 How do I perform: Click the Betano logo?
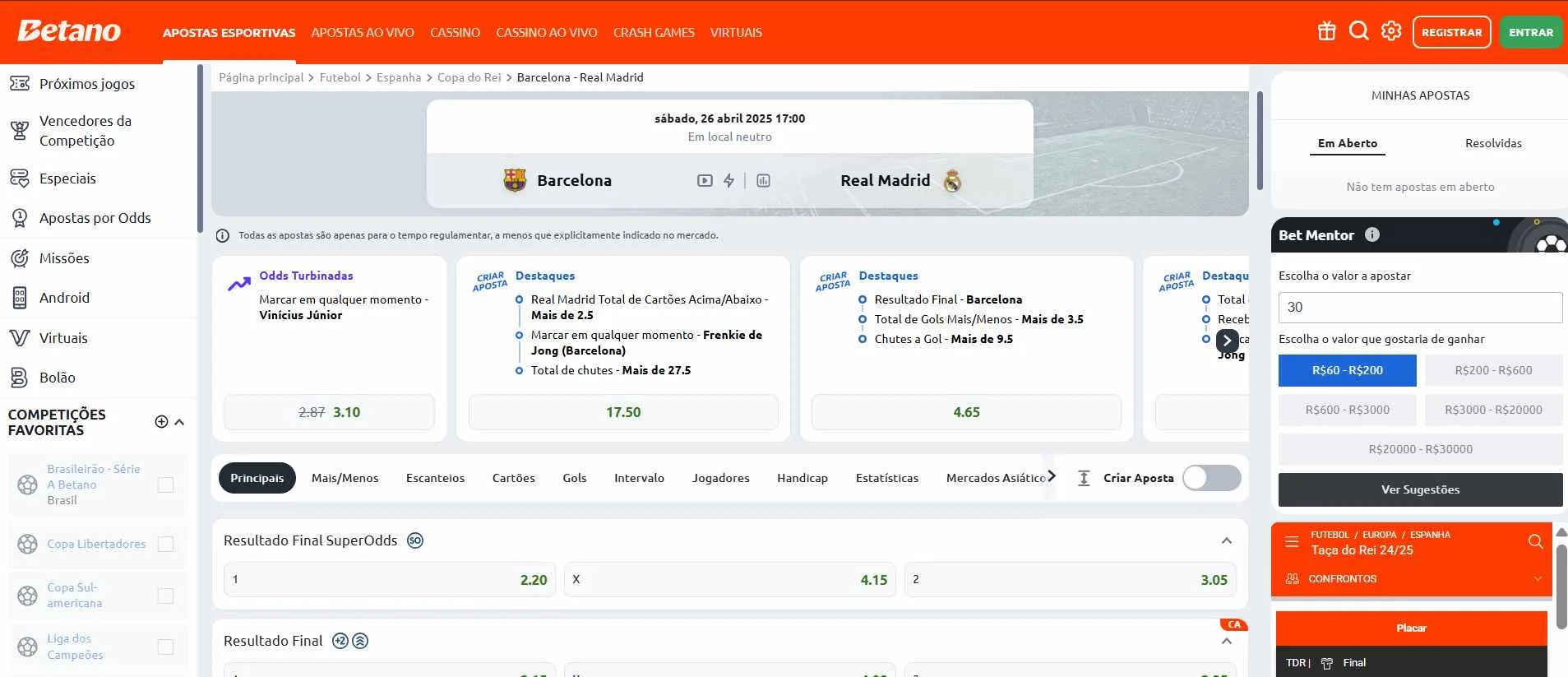pyautogui.click(x=69, y=31)
